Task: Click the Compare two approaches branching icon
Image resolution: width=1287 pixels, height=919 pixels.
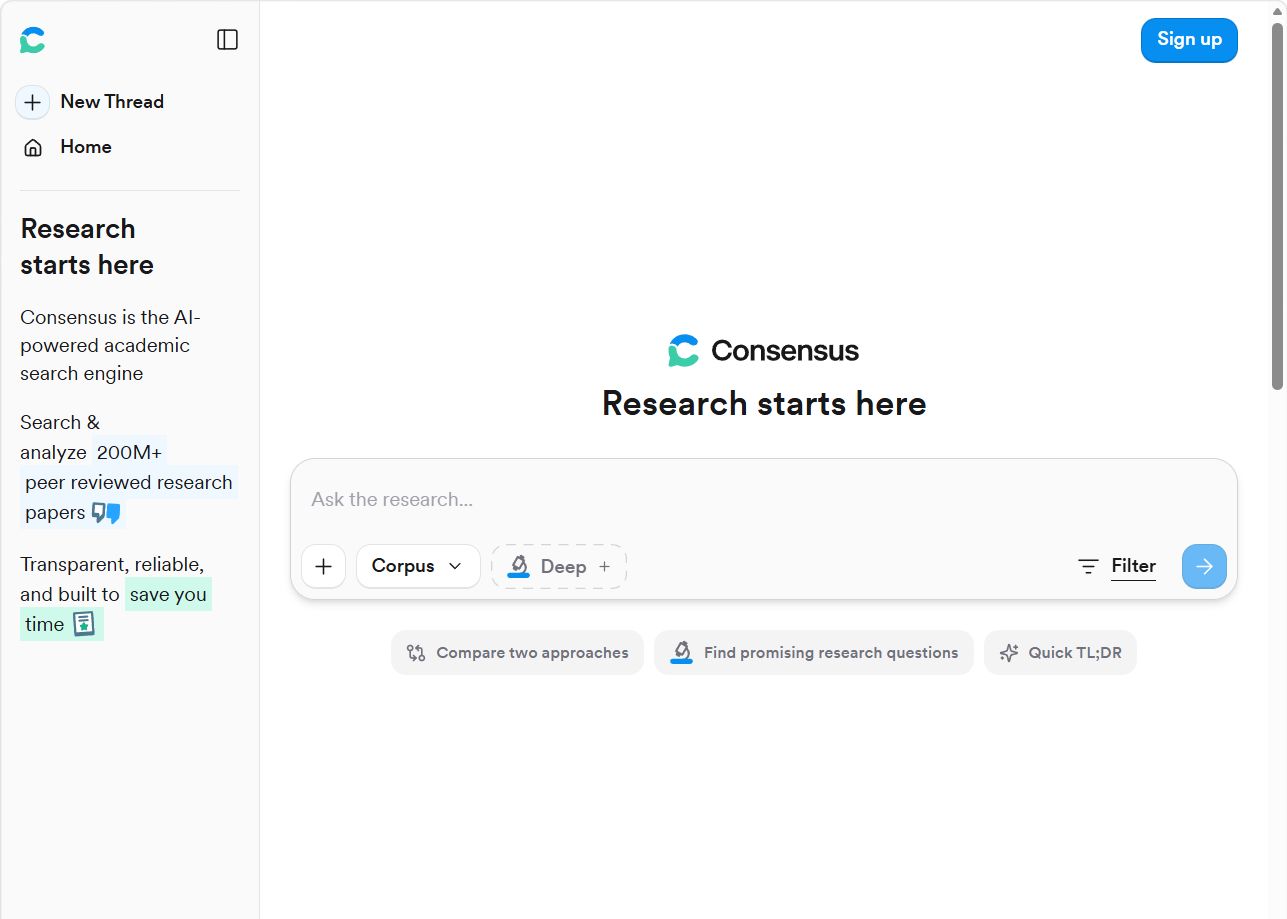Action: pyautogui.click(x=416, y=653)
